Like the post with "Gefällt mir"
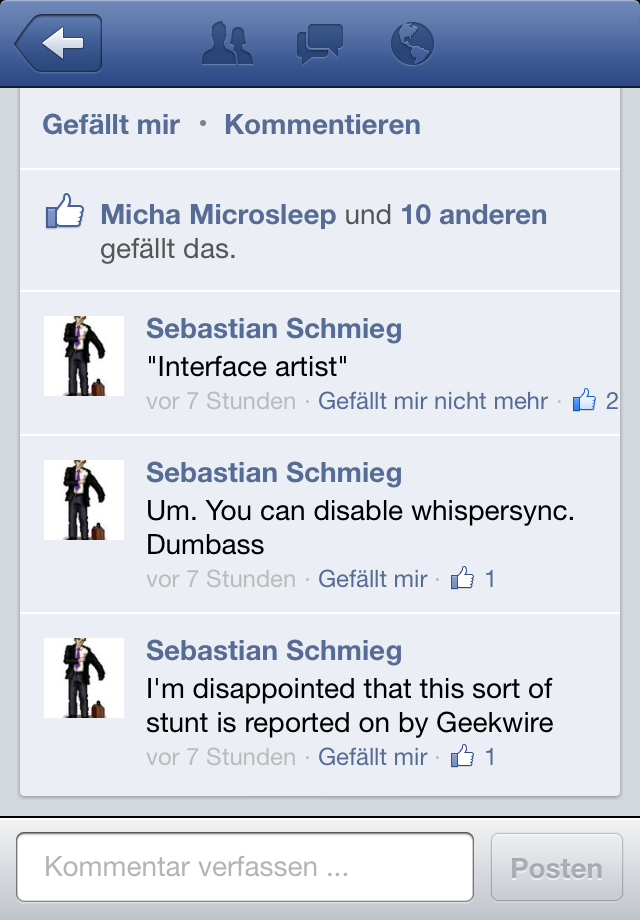The image size is (640, 920). click(111, 124)
